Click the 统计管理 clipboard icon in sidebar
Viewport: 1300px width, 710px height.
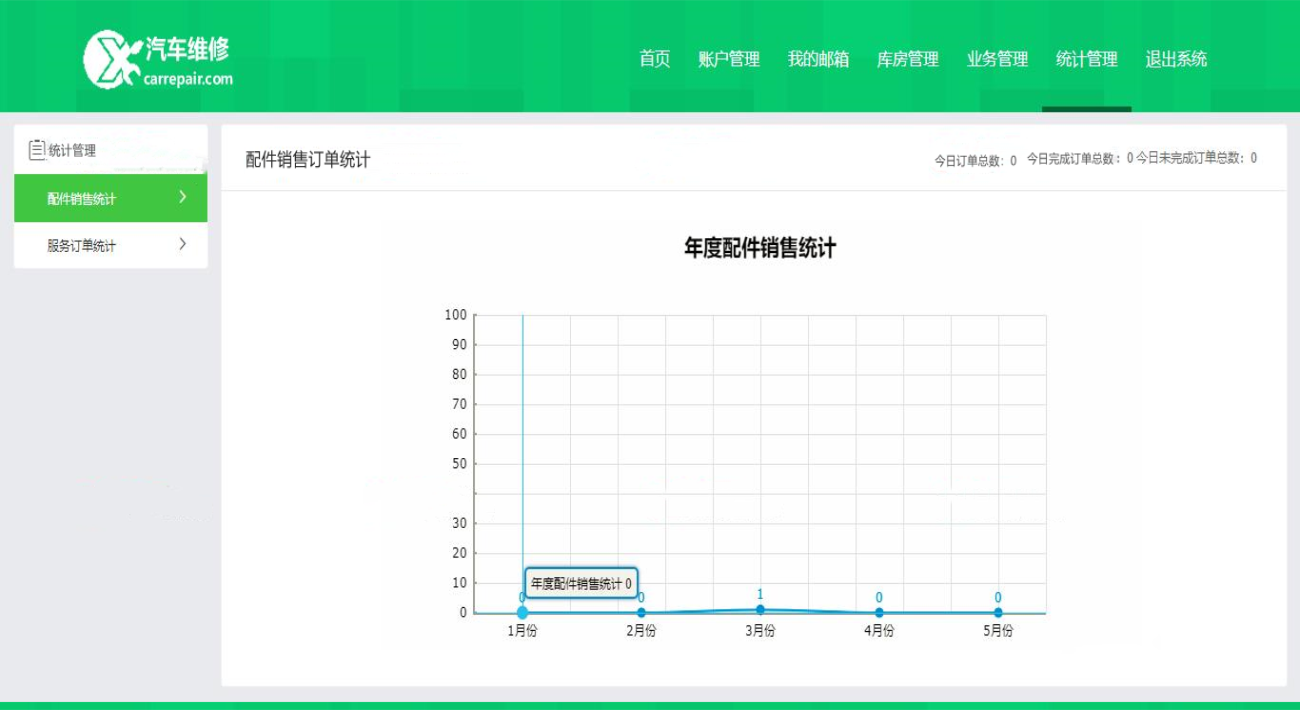pos(37,150)
